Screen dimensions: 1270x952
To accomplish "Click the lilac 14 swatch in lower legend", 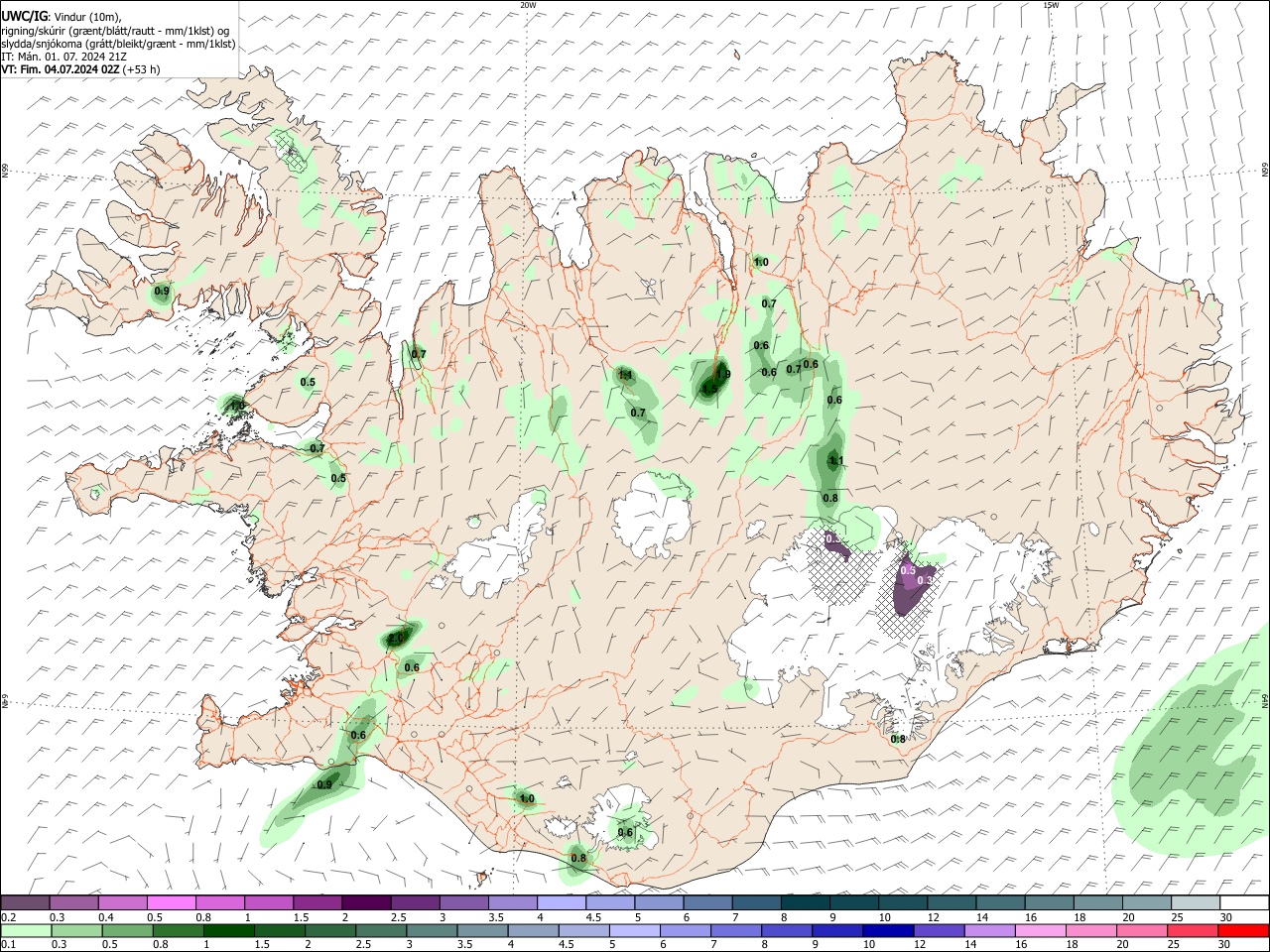I will click(989, 930).
